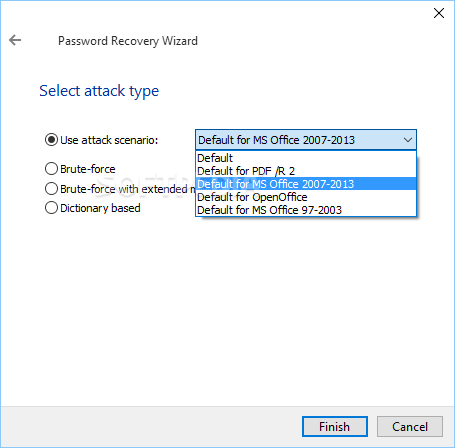Screen dimensions: 455x448
Task: Pick the Dictionary based radio button
Action: pyautogui.click(x=51, y=208)
